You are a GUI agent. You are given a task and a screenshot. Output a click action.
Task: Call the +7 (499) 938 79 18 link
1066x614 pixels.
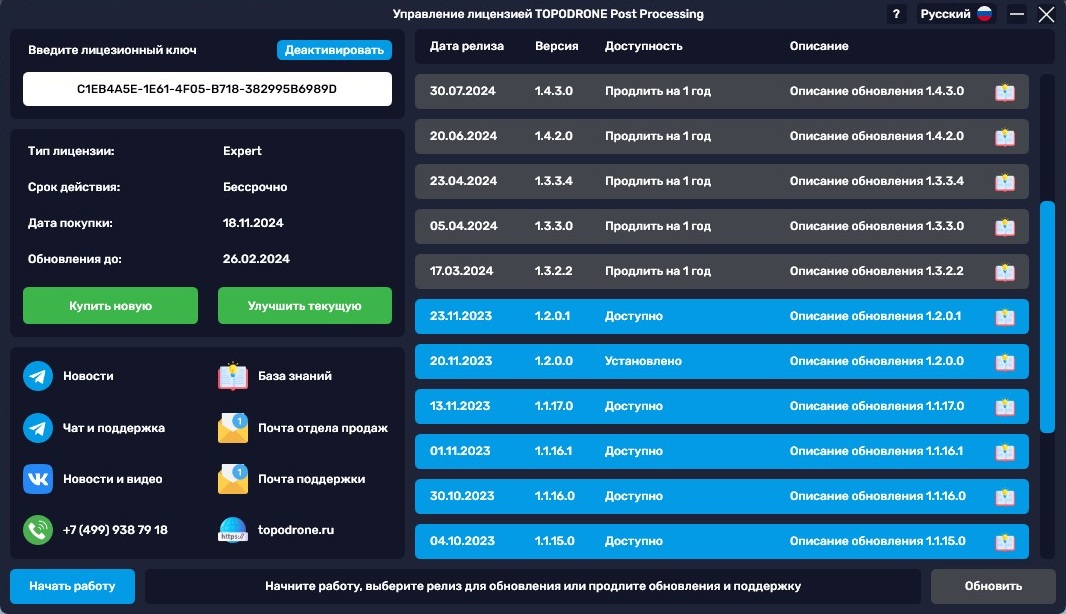[x=115, y=530]
